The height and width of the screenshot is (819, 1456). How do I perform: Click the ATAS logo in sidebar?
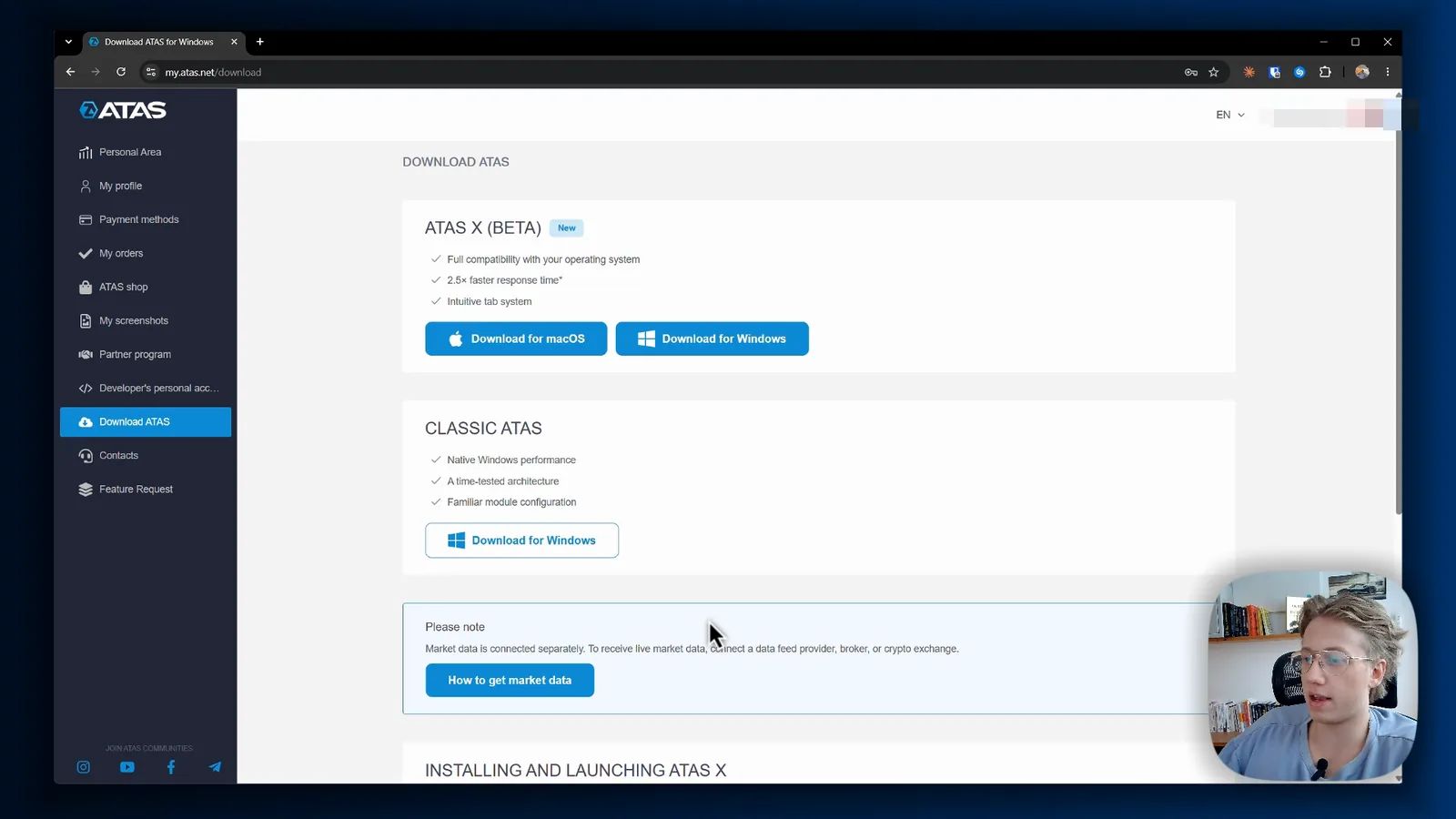(x=123, y=110)
